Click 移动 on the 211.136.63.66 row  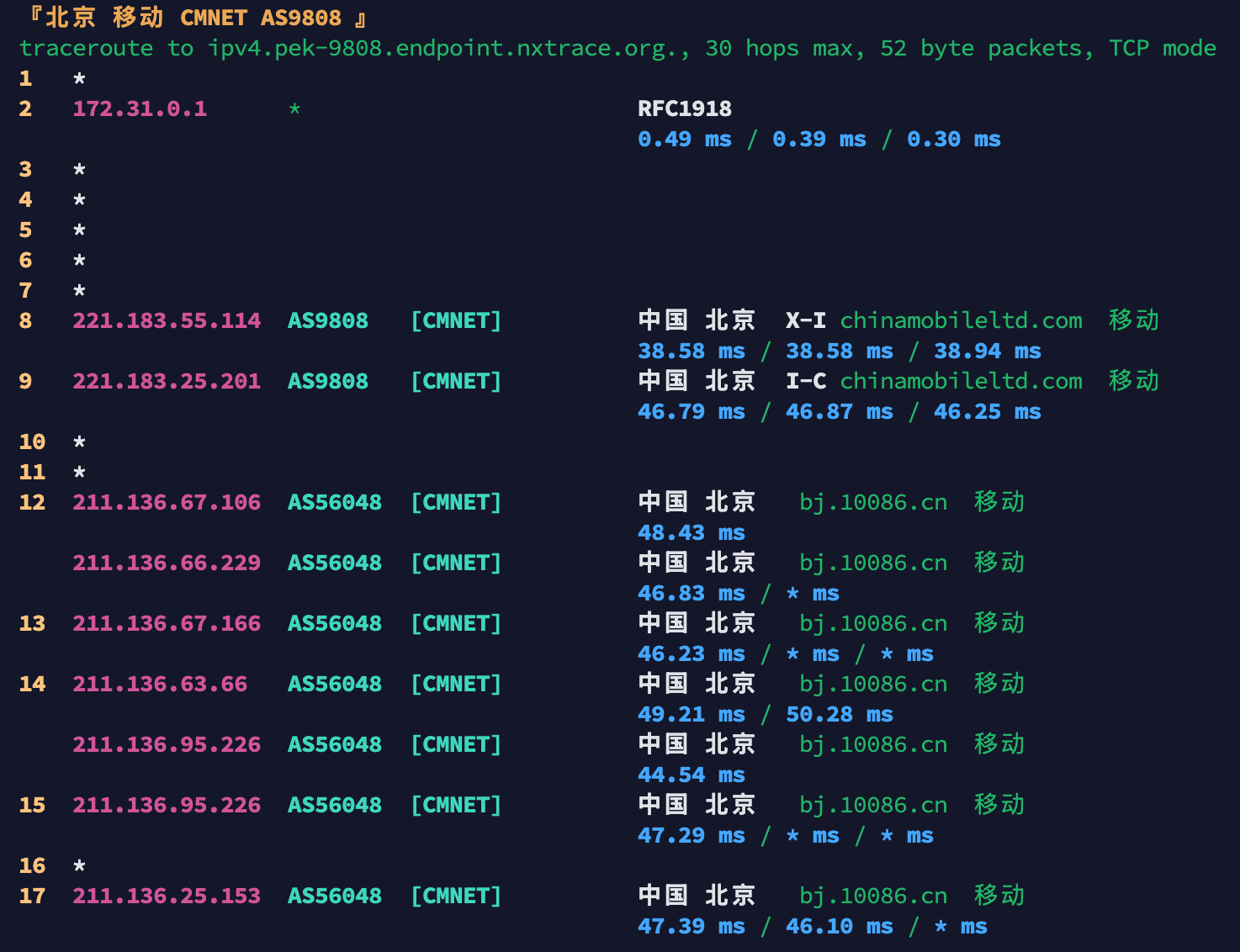(x=999, y=684)
